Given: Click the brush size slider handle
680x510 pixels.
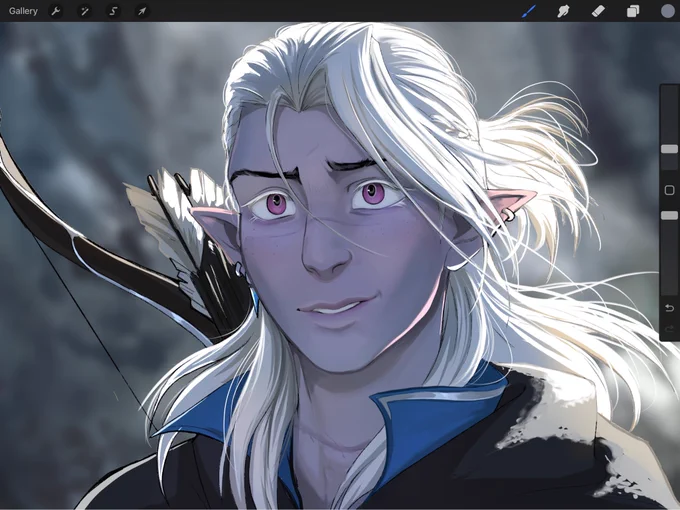Looking at the screenshot, I should [x=669, y=149].
